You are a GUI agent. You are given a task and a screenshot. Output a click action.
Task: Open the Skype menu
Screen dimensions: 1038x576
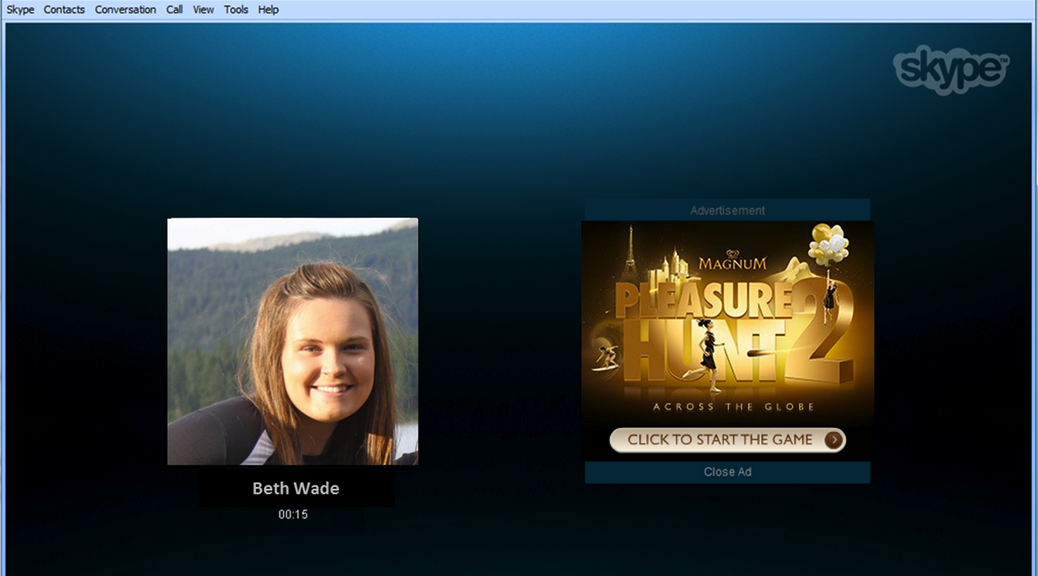point(21,10)
